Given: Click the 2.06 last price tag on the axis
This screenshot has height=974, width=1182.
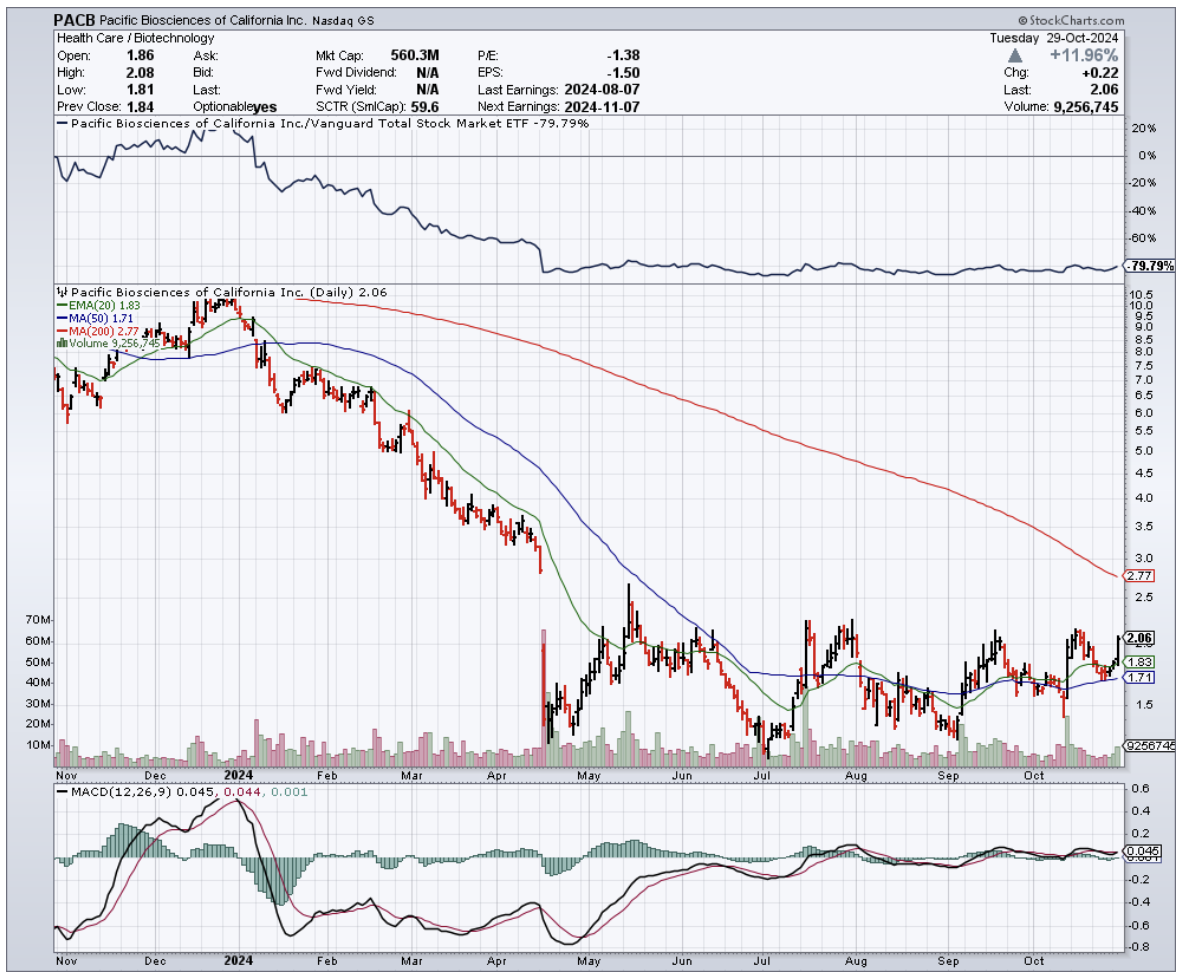Looking at the screenshot, I should (x=1139, y=638).
